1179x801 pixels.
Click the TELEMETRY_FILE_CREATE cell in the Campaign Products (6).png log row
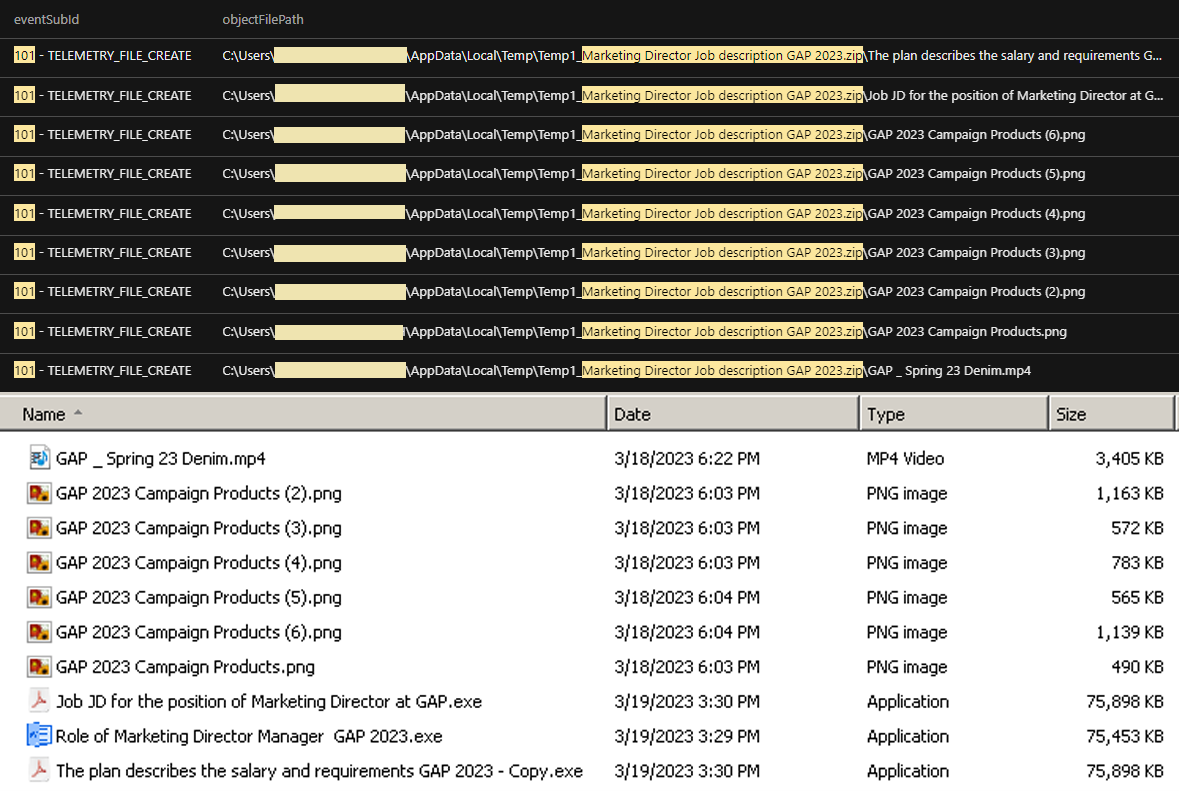click(102, 135)
